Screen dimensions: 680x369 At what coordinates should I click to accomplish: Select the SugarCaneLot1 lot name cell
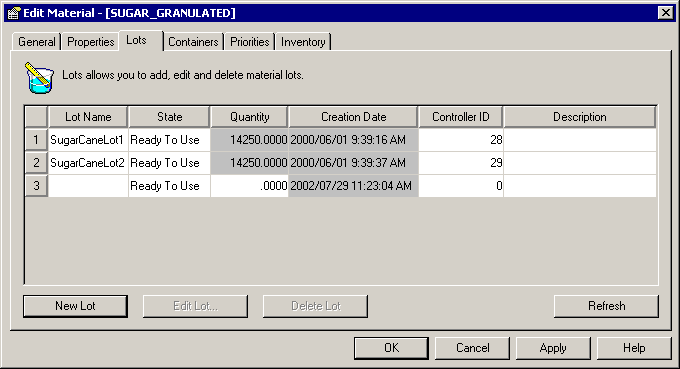click(88, 140)
